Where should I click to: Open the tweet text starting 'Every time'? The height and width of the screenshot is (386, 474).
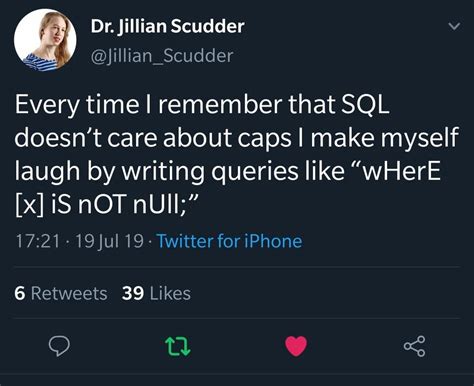[x=237, y=154]
